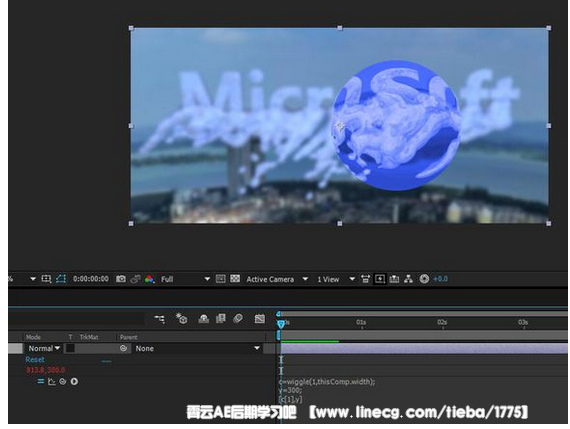Toggle pixel aspect ratio correction icon
Viewport: 570px width, 429px height.
365,279
